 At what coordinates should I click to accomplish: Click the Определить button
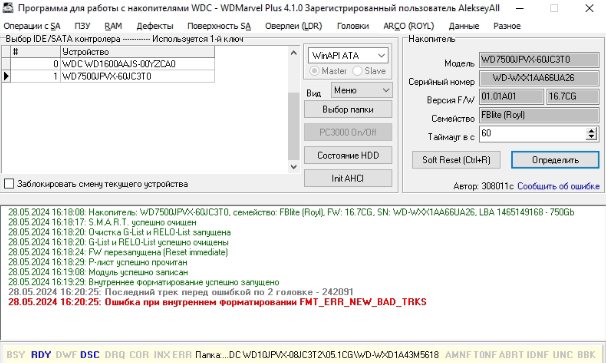(x=555, y=160)
